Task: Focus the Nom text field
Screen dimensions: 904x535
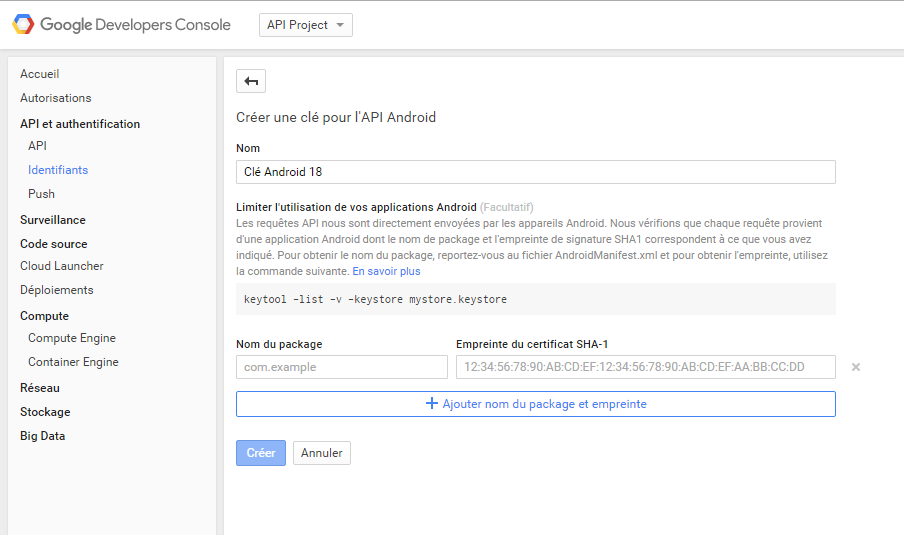Action: point(536,172)
